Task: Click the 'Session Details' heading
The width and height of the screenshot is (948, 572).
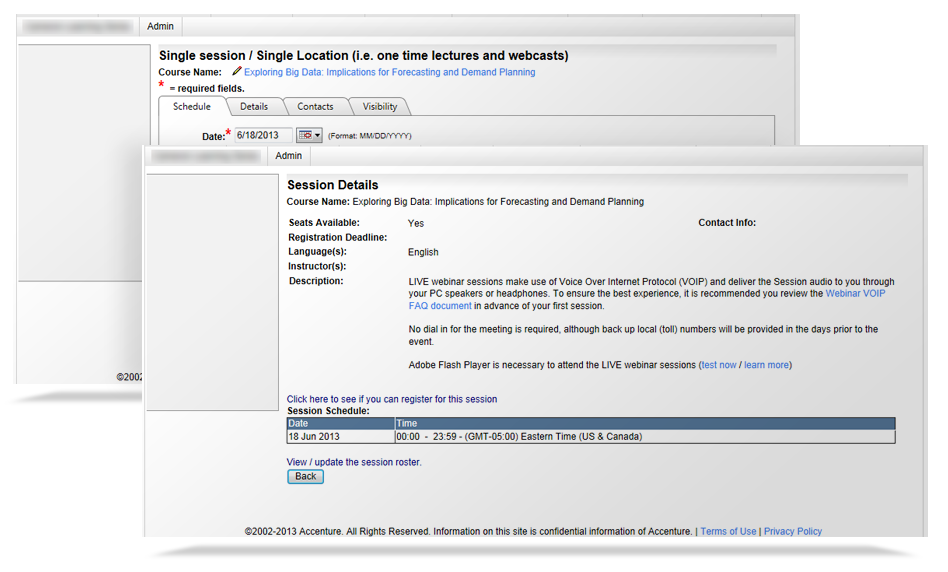Action: (x=333, y=185)
